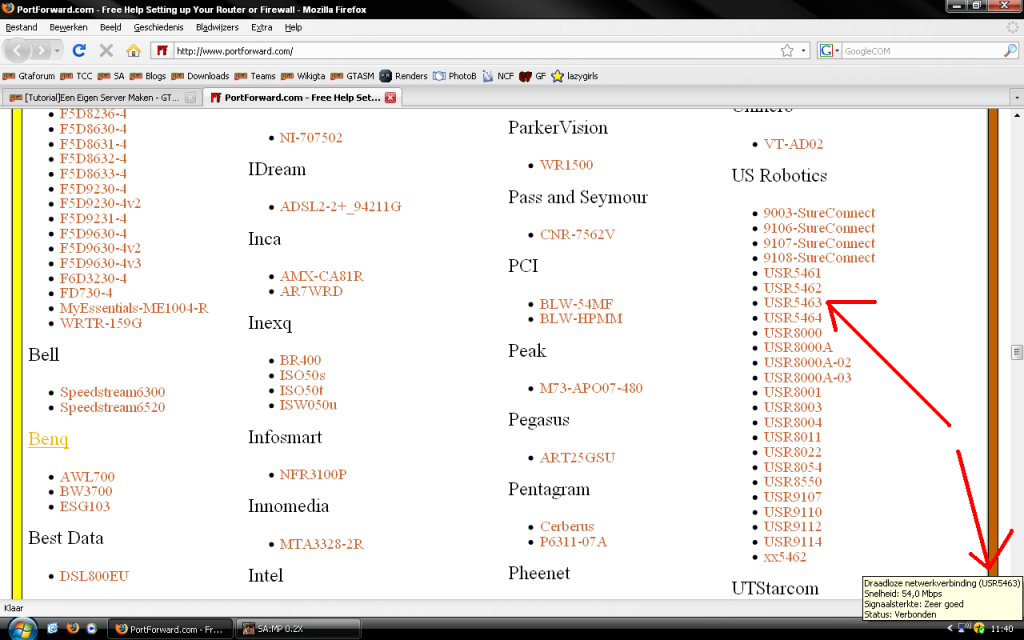Open the Bladwijzers menu
The image size is (1024, 640).
click(217, 27)
